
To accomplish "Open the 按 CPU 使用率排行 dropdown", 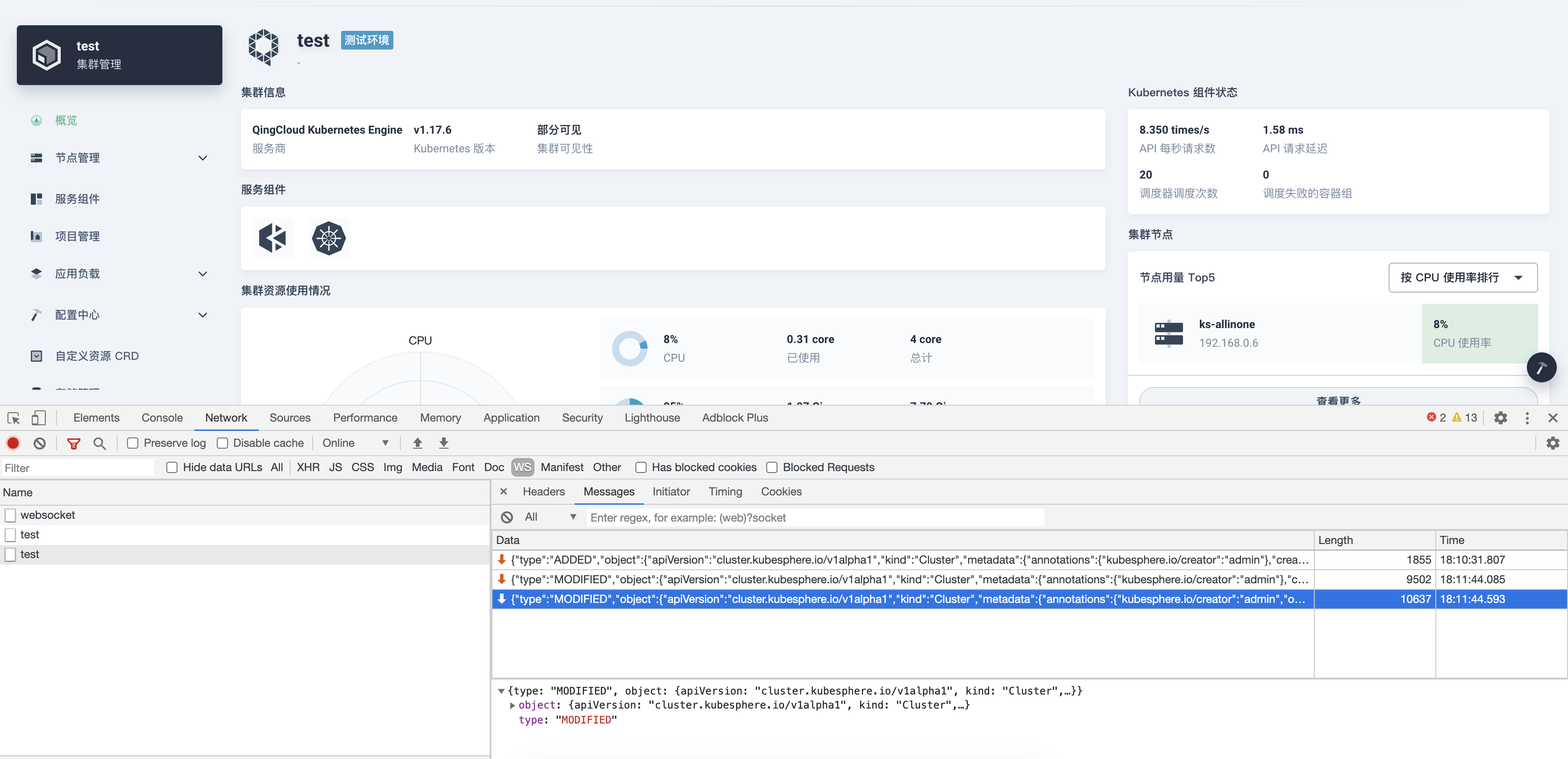I will [x=1463, y=277].
